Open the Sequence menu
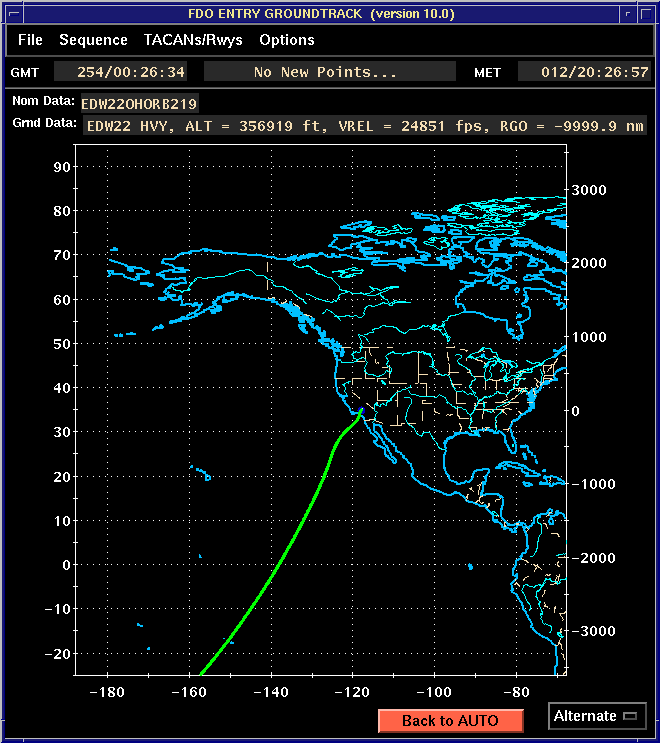The height and width of the screenshot is (743, 660). click(x=93, y=40)
